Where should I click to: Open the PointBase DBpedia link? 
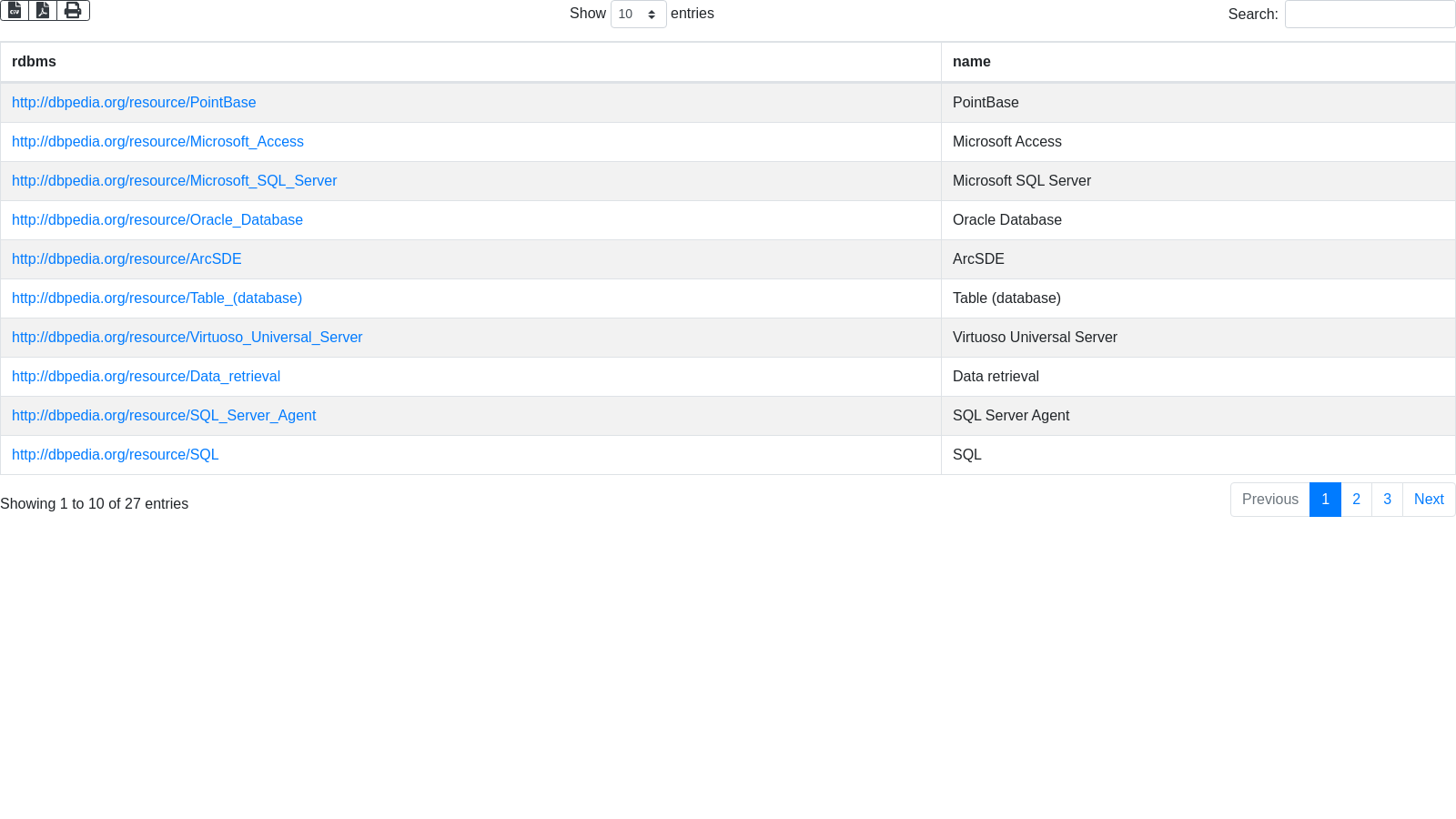pos(134,103)
